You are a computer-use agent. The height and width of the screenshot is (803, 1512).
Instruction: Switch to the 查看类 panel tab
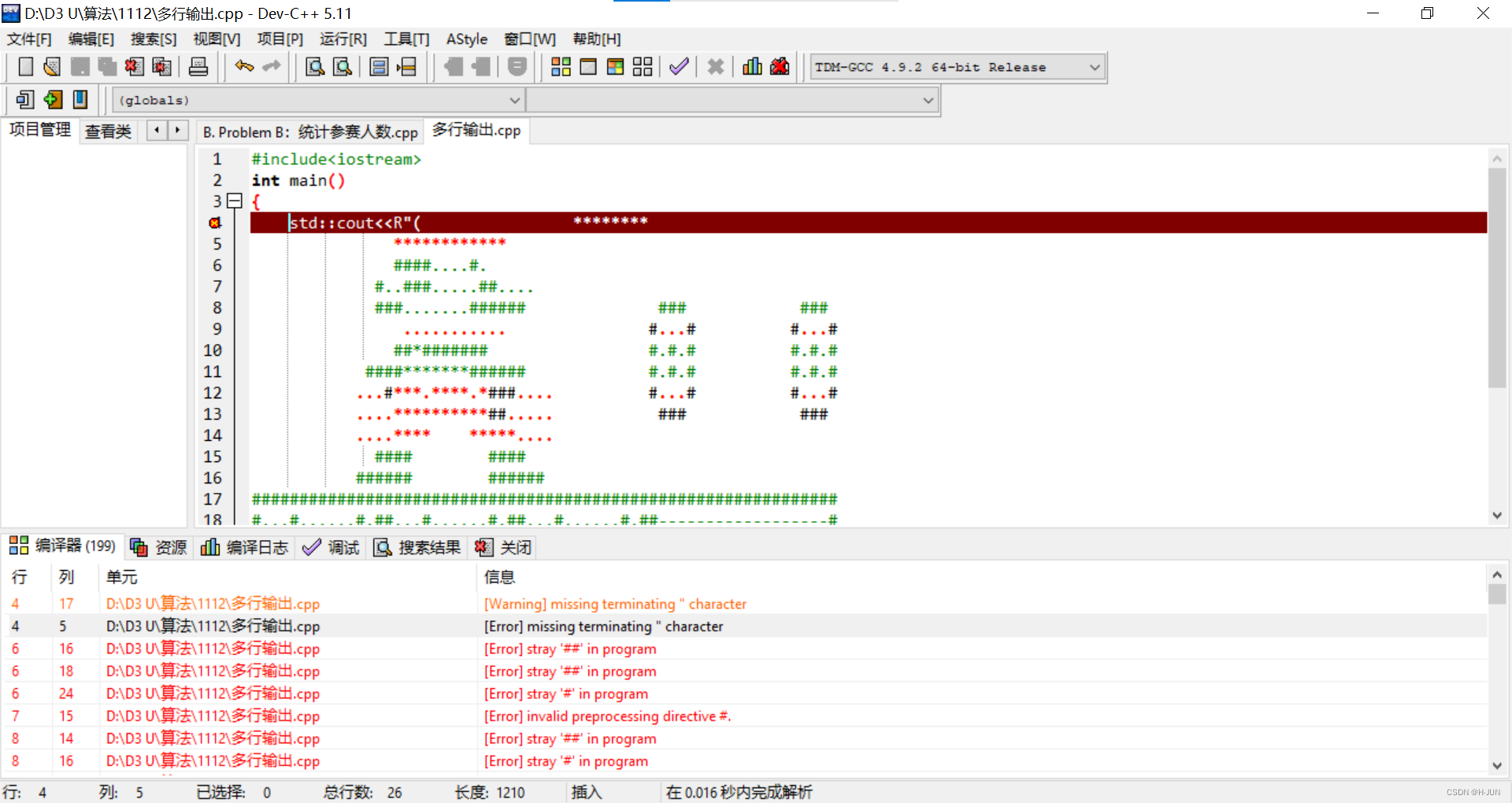click(108, 131)
